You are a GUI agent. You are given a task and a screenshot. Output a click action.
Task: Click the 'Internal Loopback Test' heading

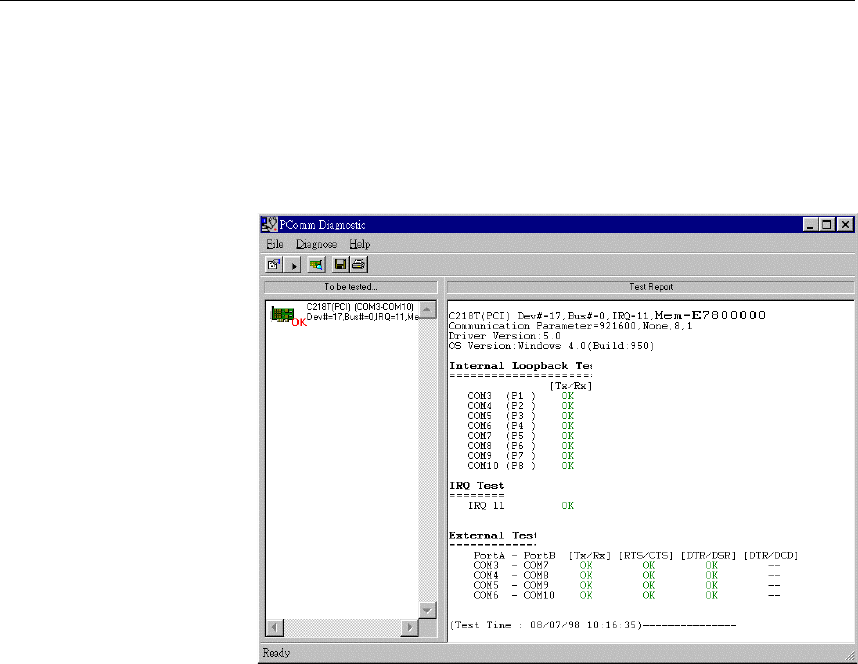click(x=520, y=366)
